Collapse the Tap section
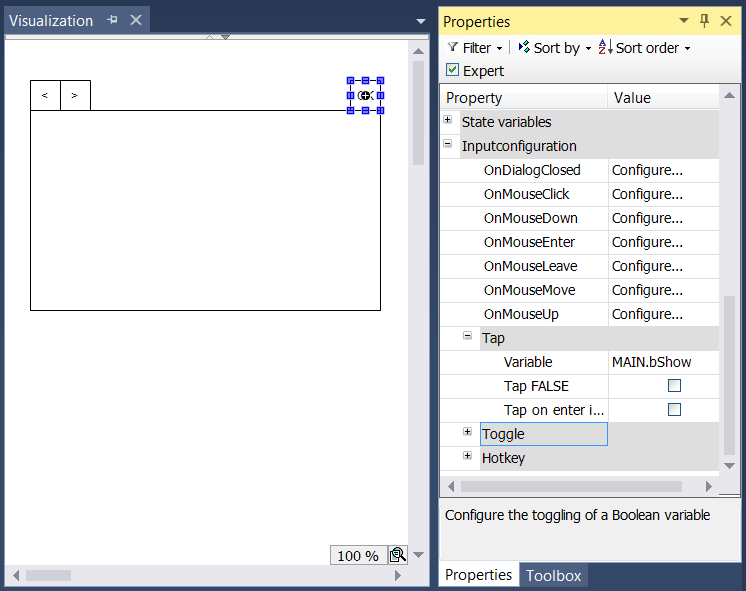 (x=468, y=335)
